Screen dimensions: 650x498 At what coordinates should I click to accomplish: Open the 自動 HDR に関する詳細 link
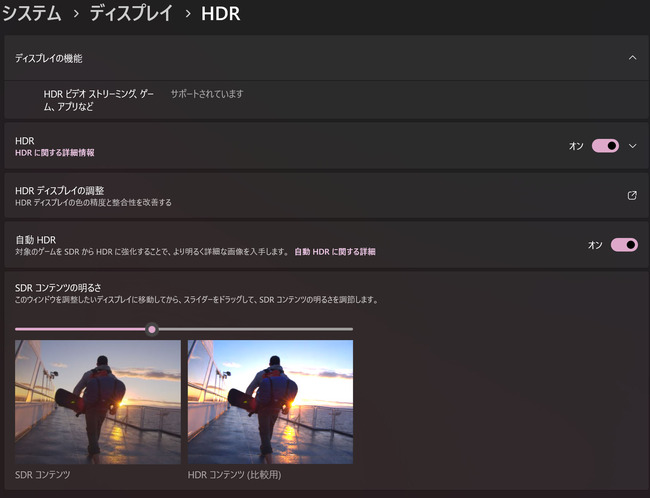335,252
